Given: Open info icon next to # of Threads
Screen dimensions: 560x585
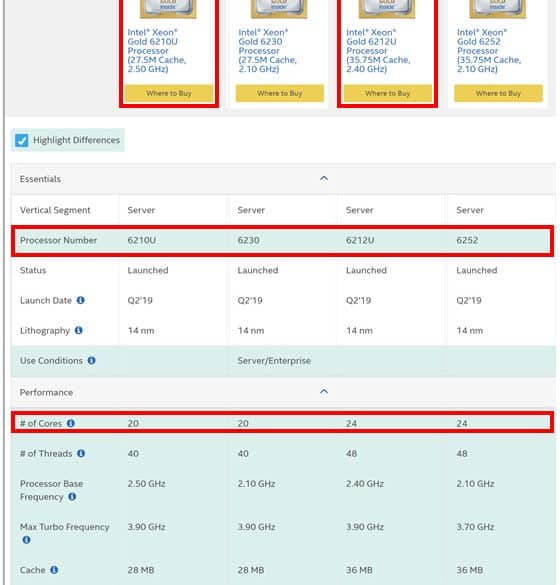Looking at the screenshot, I should 81,453.
